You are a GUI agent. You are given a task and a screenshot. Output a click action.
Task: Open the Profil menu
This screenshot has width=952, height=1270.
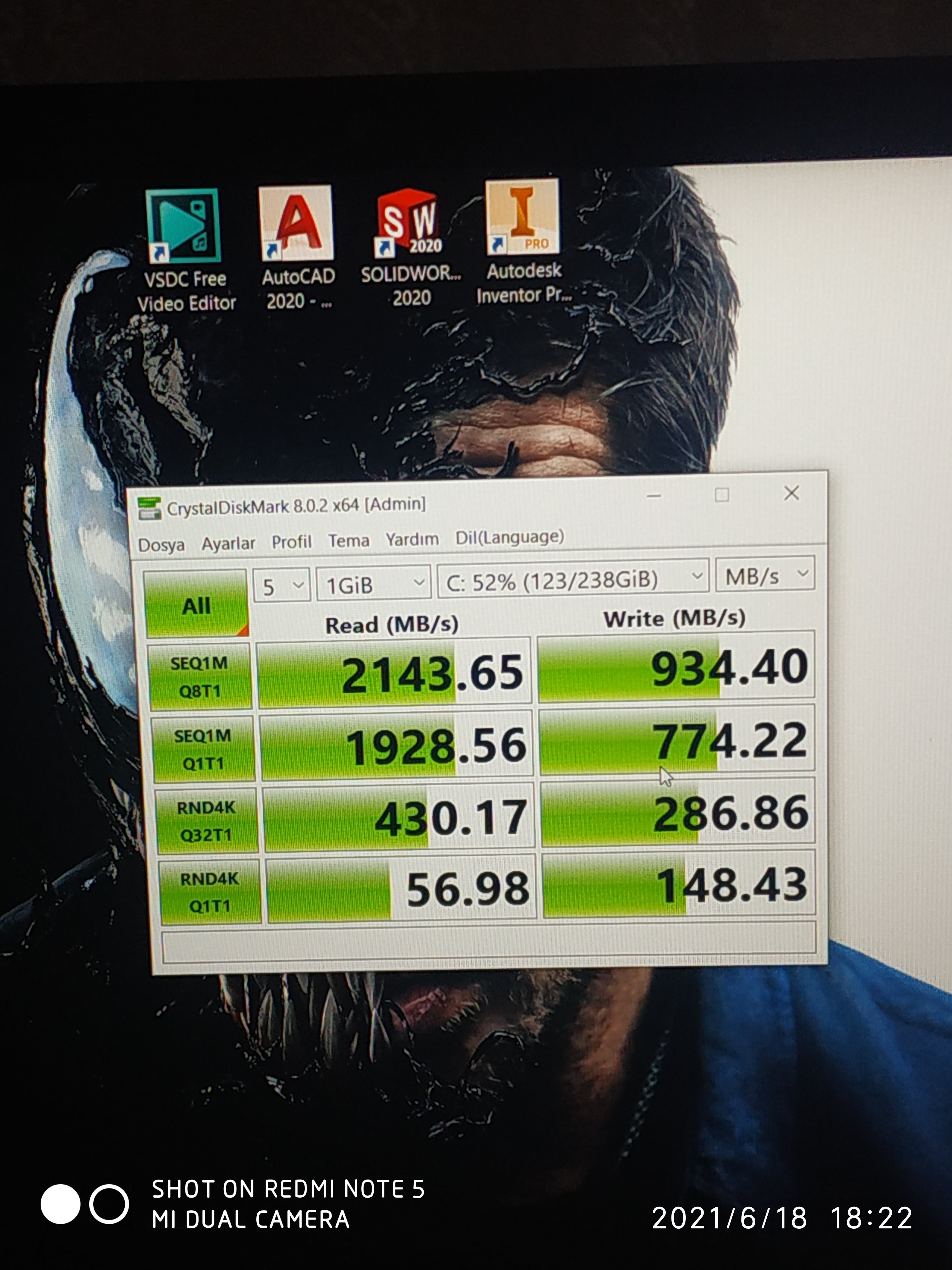(292, 541)
